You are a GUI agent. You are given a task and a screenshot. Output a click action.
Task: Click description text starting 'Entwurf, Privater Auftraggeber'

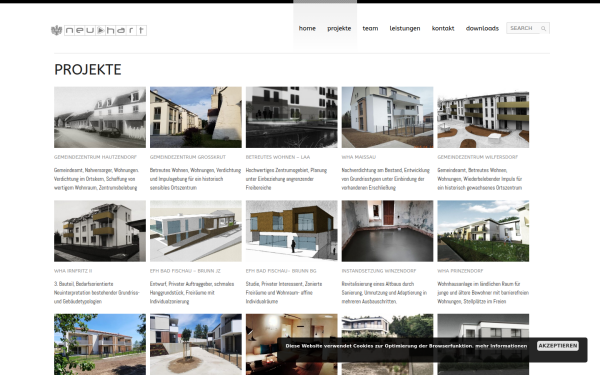click(x=192, y=293)
